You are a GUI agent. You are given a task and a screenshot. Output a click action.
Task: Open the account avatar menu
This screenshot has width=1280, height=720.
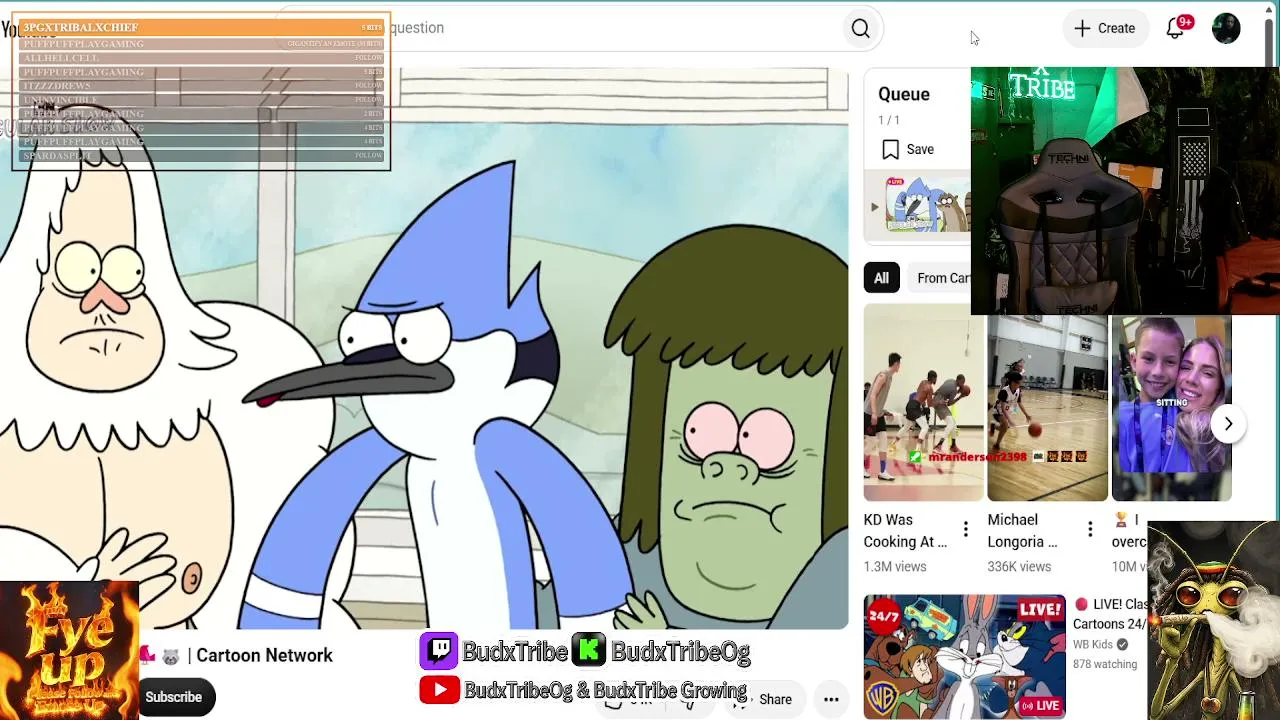[x=1226, y=28]
